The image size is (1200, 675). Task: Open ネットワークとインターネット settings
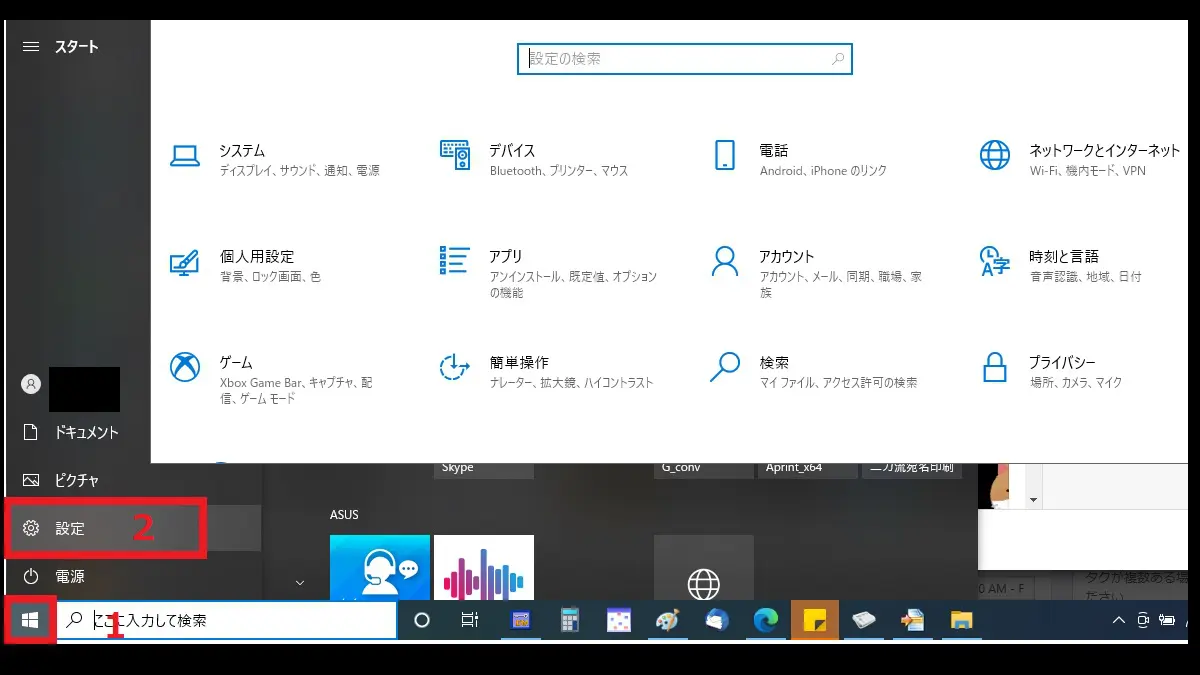click(x=1080, y=159)
